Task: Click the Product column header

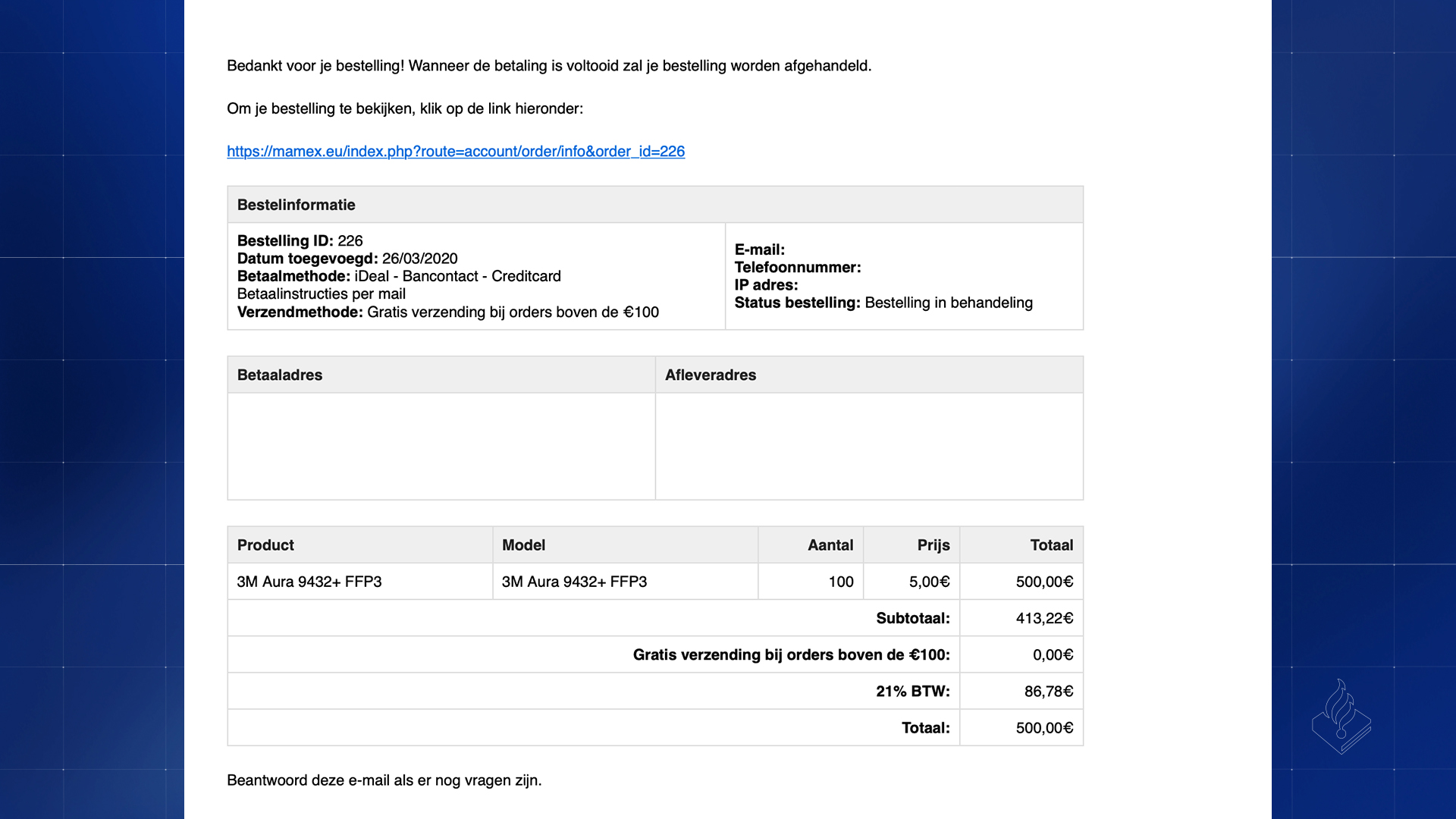Action: pos(265,545)
